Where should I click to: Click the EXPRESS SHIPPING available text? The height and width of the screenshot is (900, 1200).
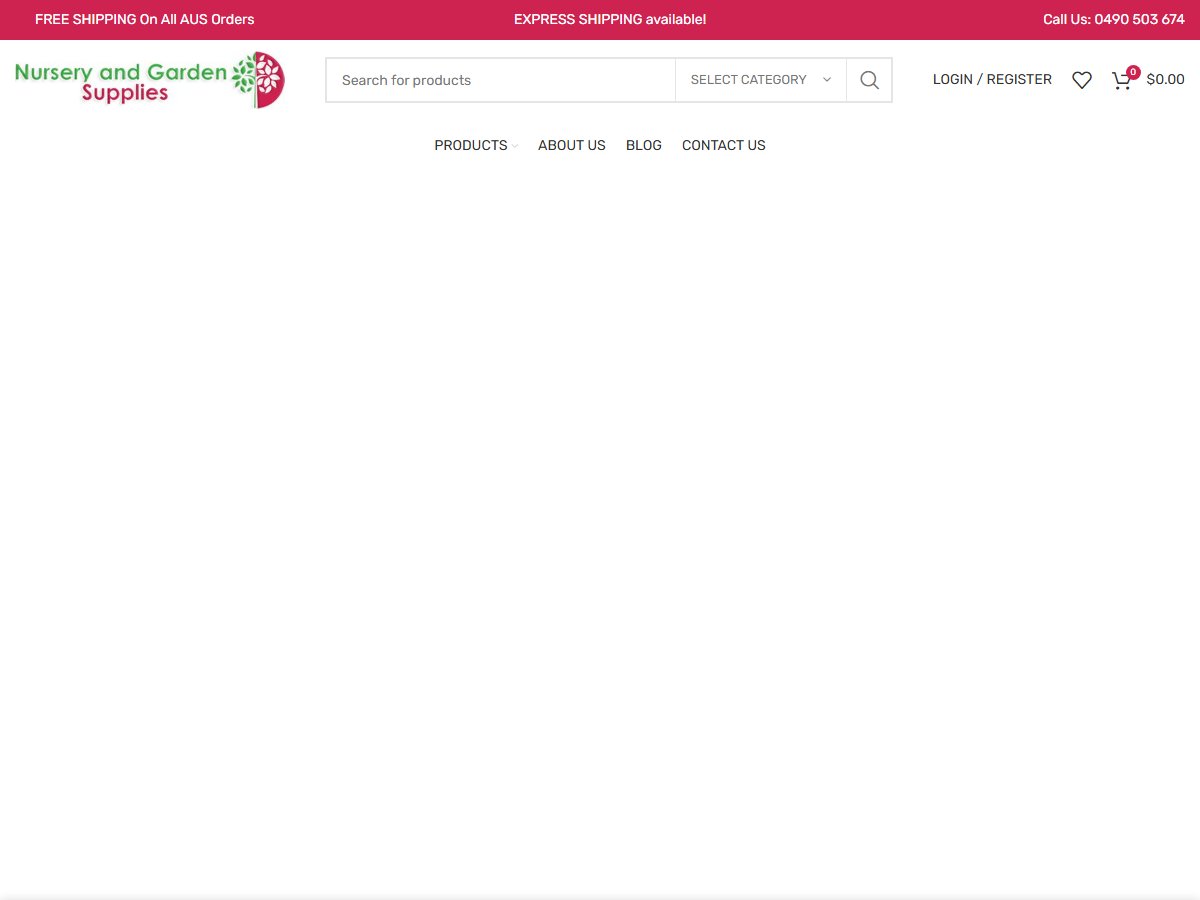coord(610,19)
